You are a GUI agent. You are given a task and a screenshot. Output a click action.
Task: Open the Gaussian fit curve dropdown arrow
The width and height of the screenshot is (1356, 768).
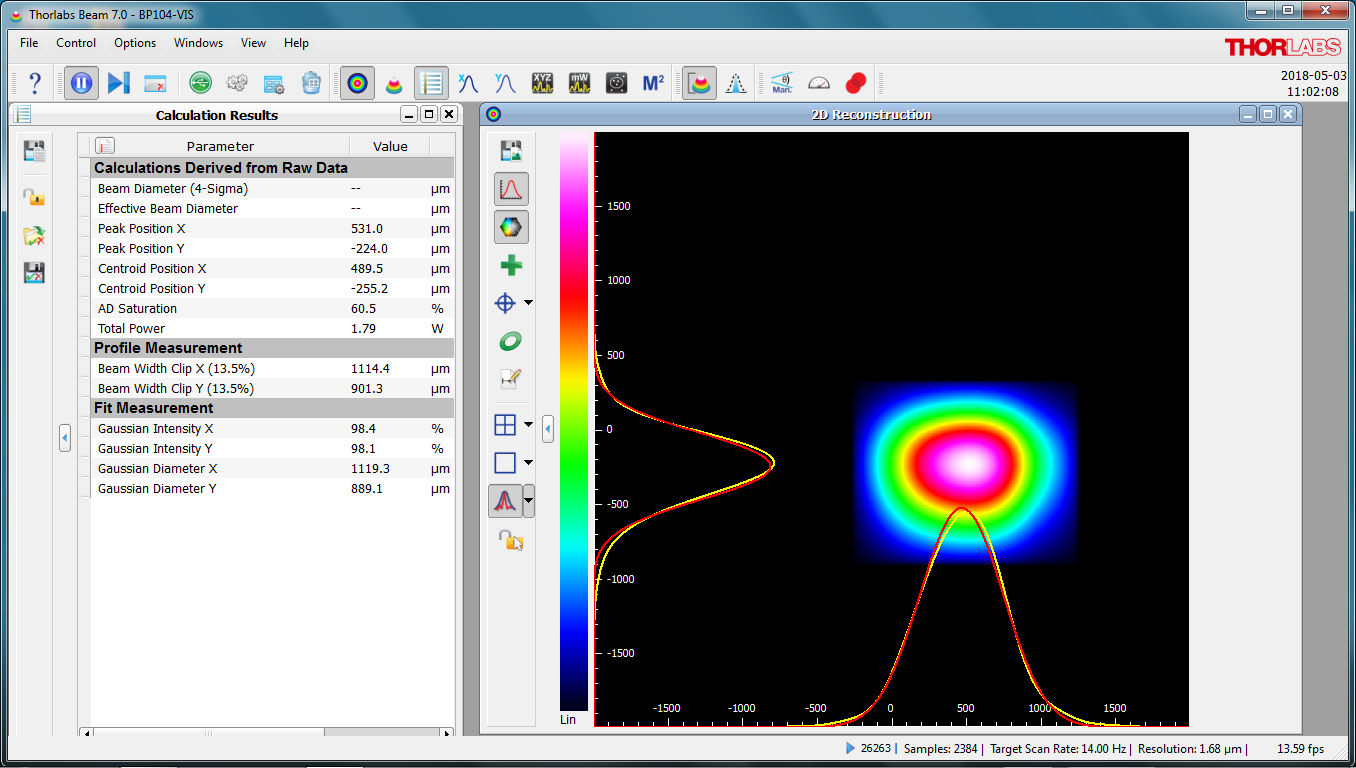[529, 500]
